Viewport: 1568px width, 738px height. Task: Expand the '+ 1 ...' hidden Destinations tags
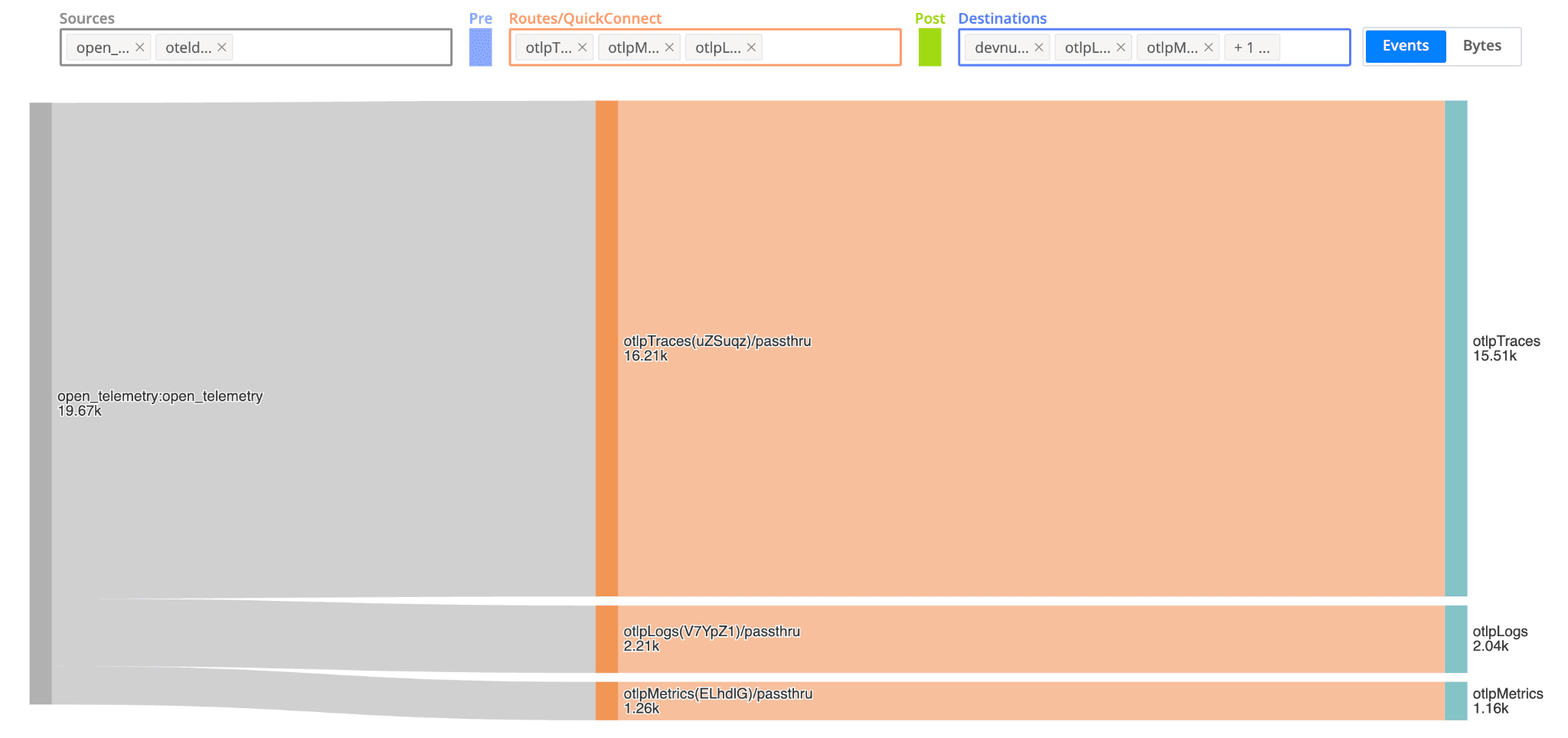tap(1251, 47)
